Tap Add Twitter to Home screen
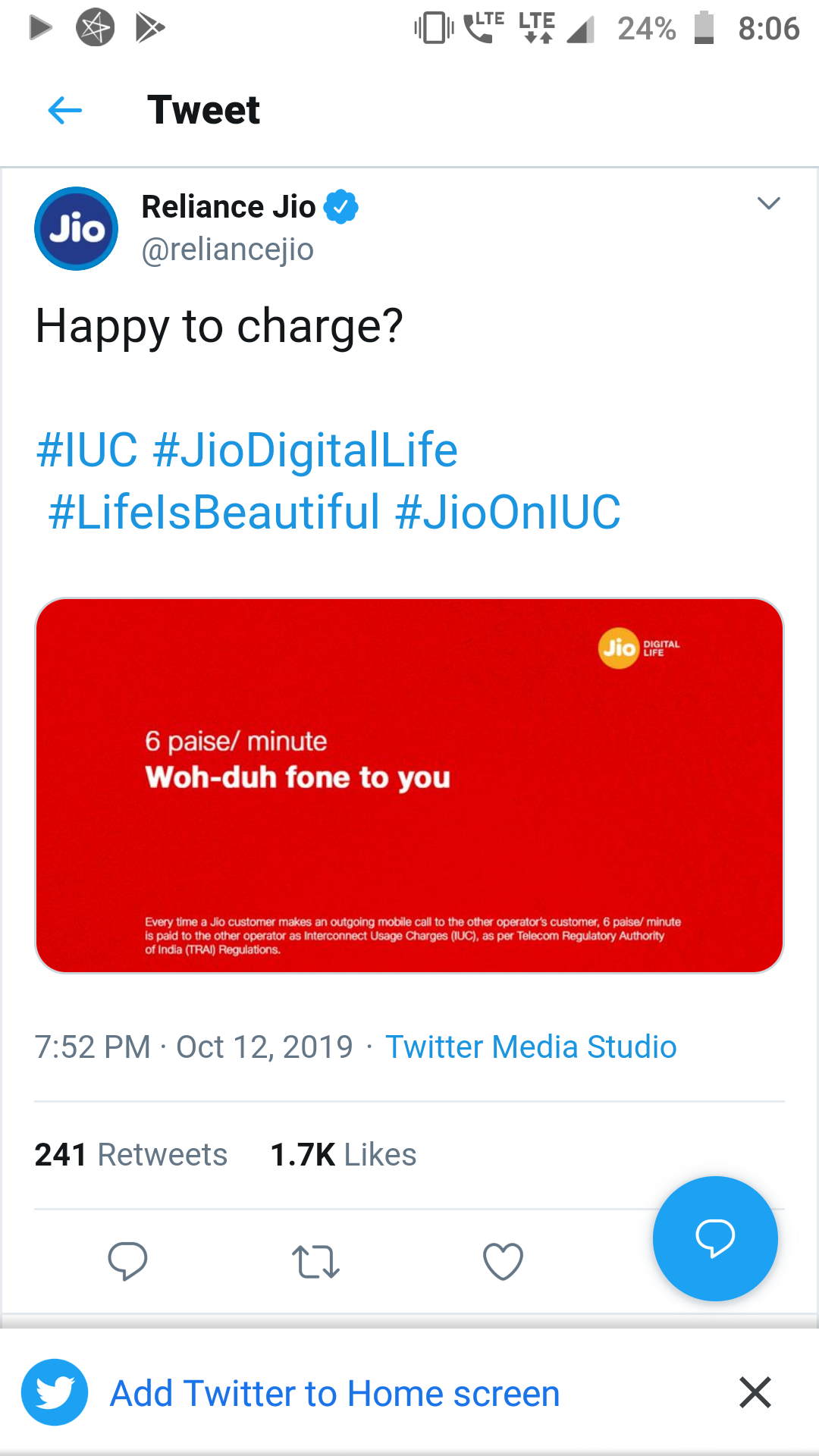The image size is (819, 1456). coord(334,1394)
